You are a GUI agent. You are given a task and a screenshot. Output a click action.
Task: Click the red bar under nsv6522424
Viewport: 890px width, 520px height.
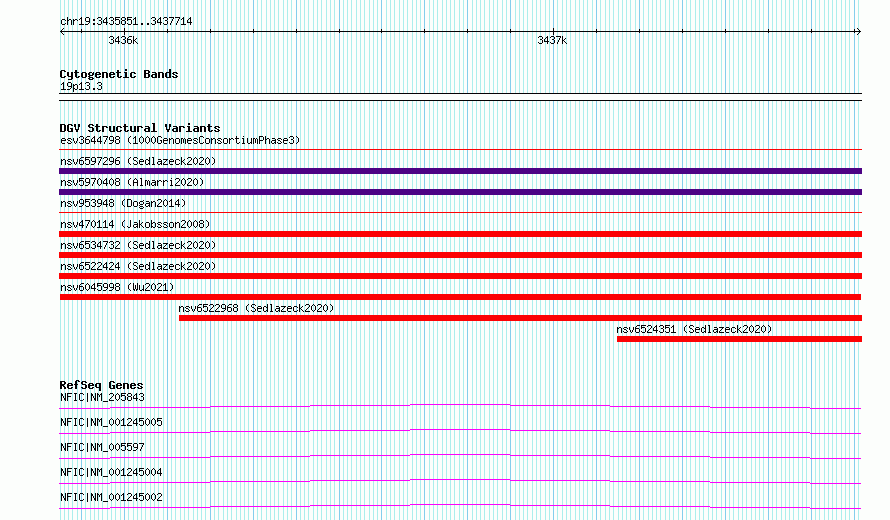coord(460,276)
